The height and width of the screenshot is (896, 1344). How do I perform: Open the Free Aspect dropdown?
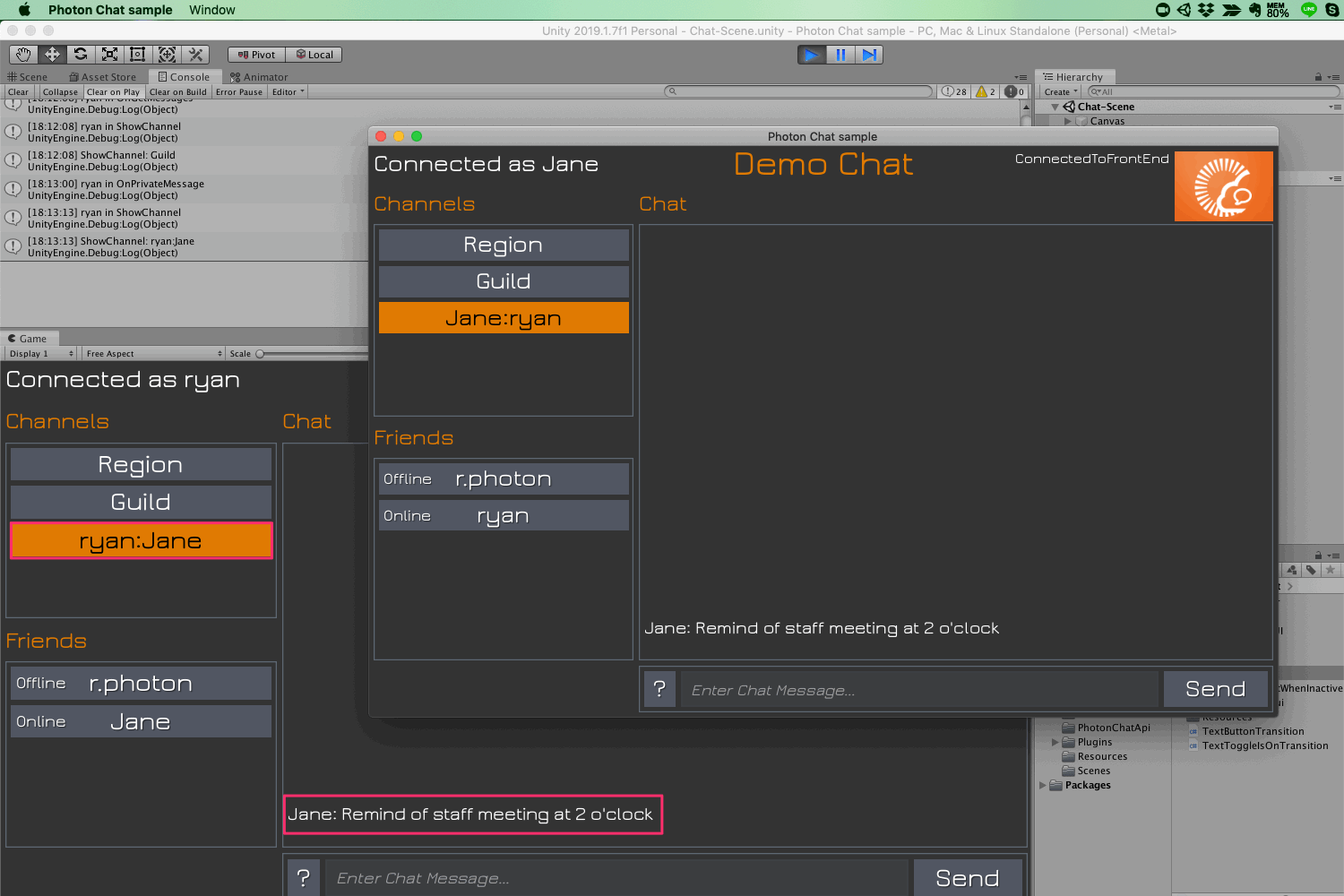pos(153,354)
